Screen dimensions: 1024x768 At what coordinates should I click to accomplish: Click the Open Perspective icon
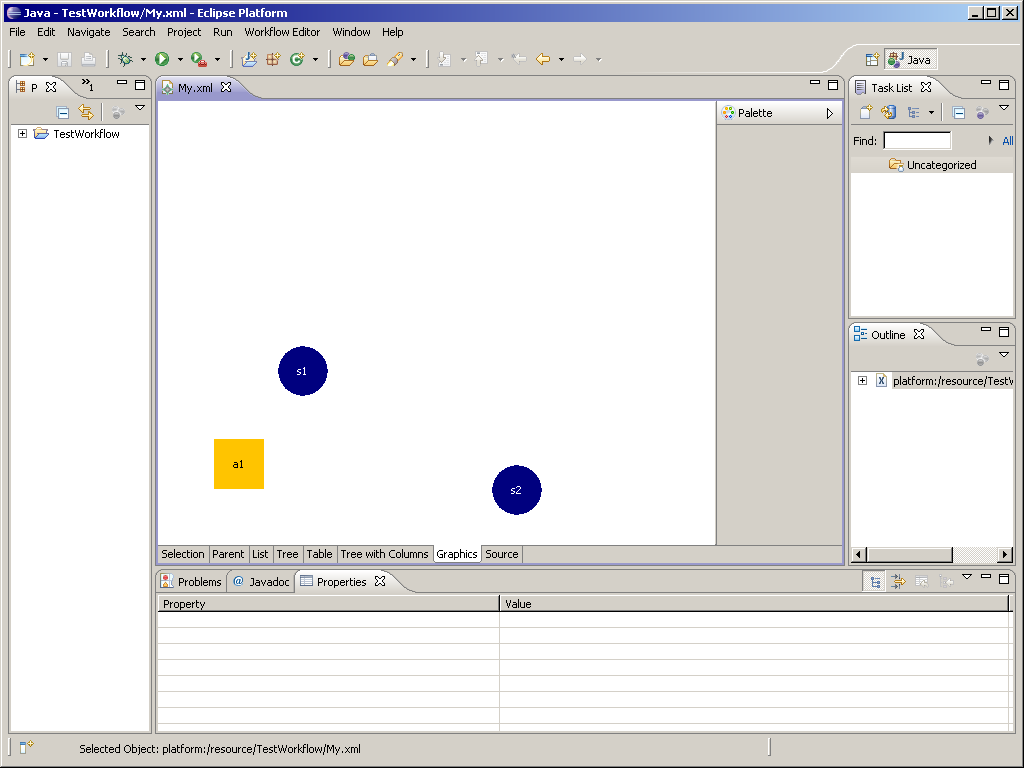tap(872, 60)
